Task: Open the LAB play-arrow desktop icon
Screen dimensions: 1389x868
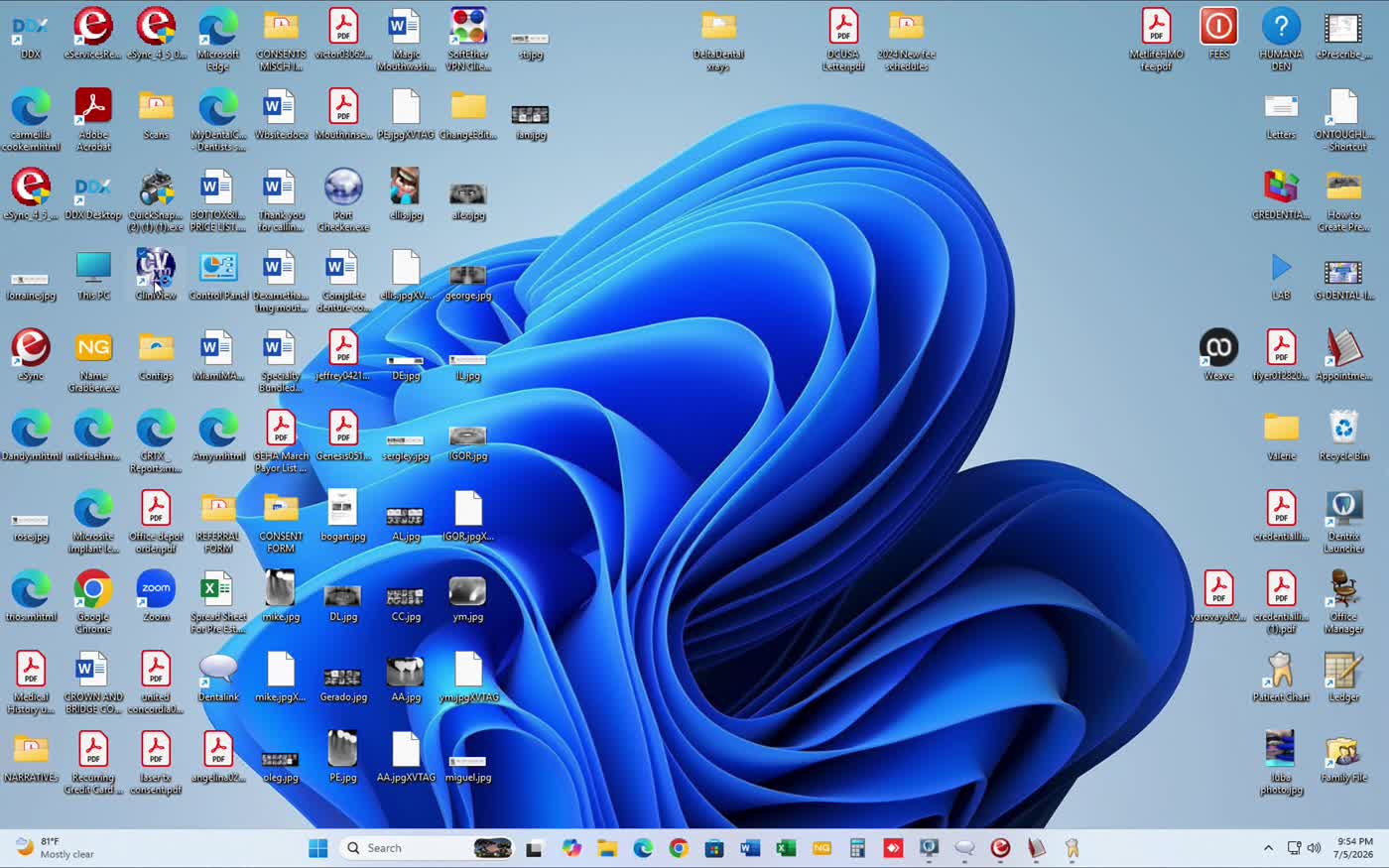Action: point(1281,275)
